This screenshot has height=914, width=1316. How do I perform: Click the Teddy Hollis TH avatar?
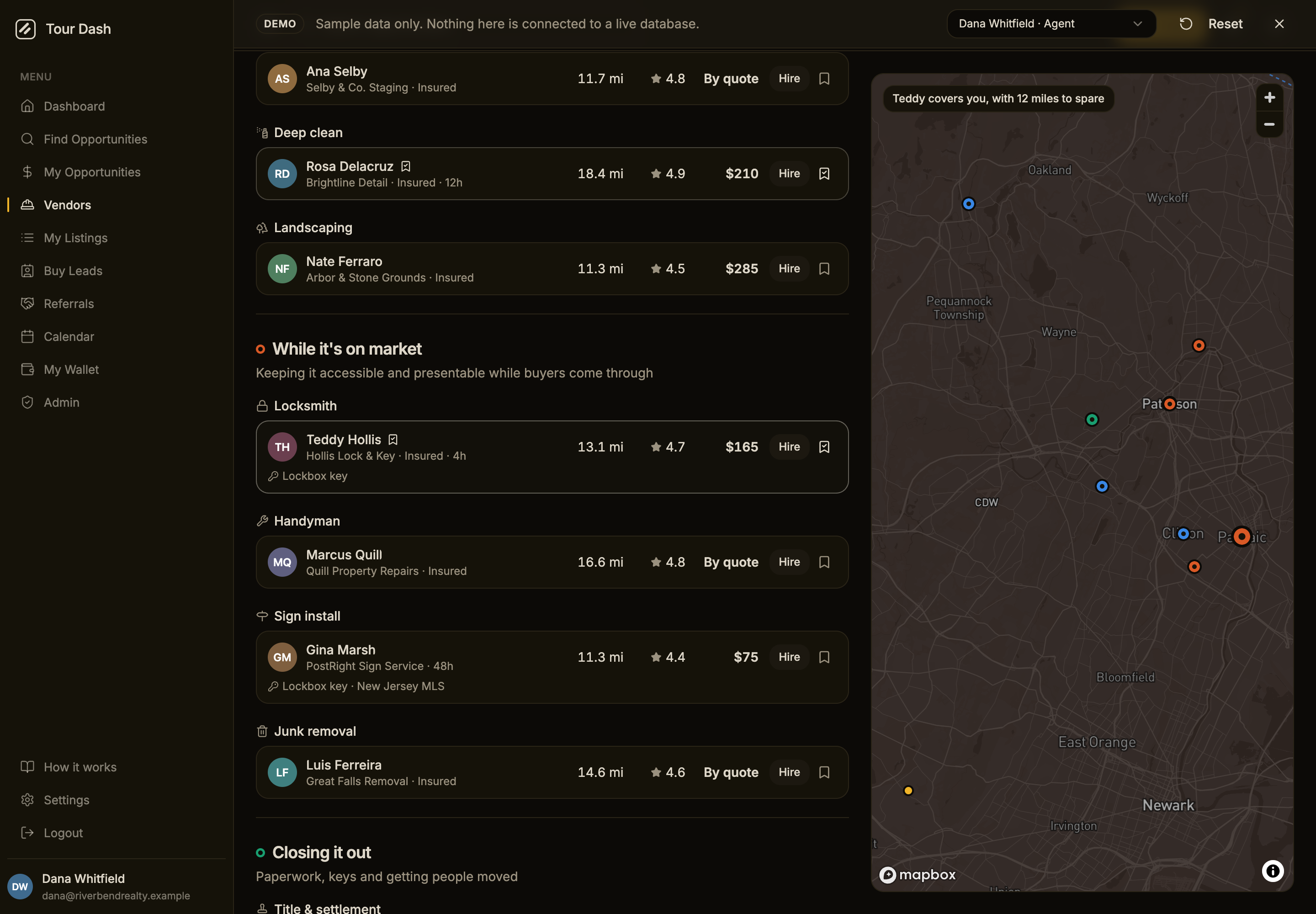[x=282, y=447]
